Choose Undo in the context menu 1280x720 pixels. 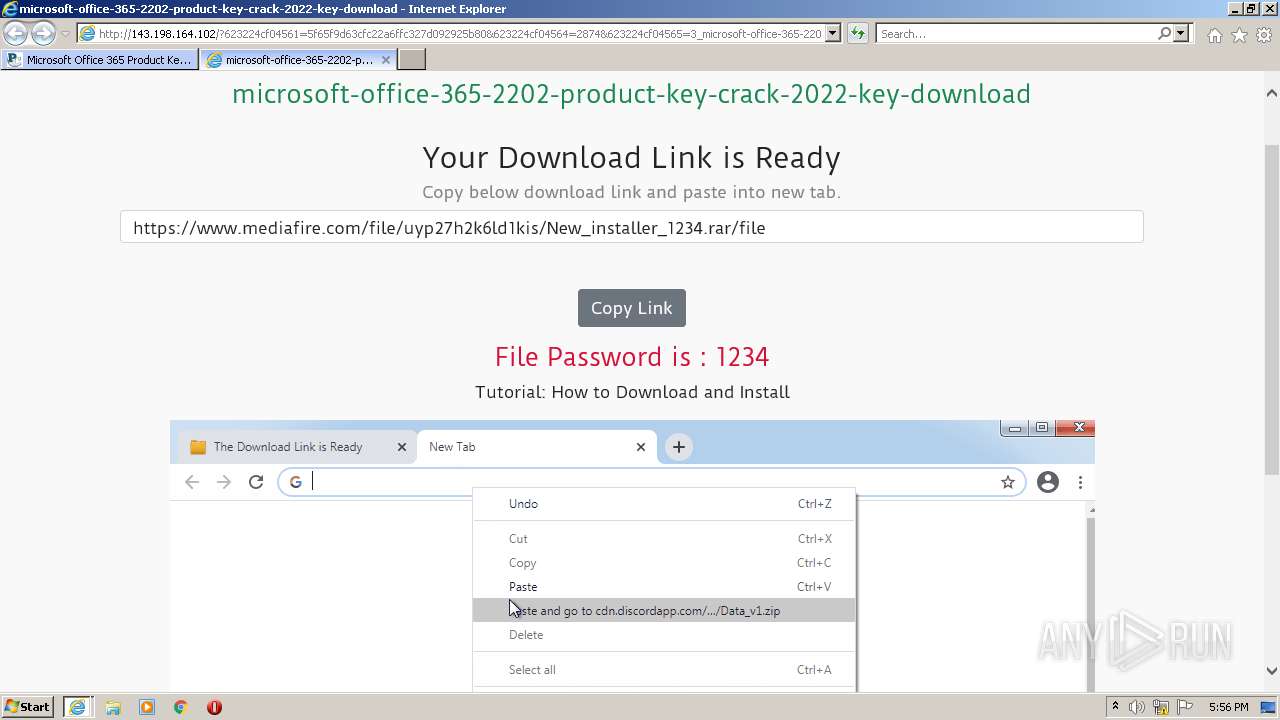664,504
